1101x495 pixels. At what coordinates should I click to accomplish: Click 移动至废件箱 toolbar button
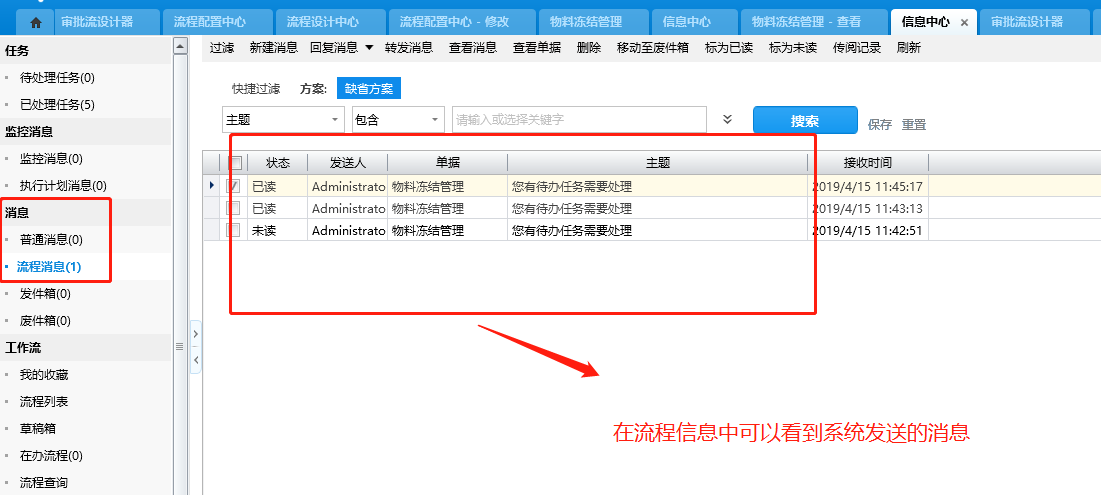pyautogui.click(x=652, y=48)
